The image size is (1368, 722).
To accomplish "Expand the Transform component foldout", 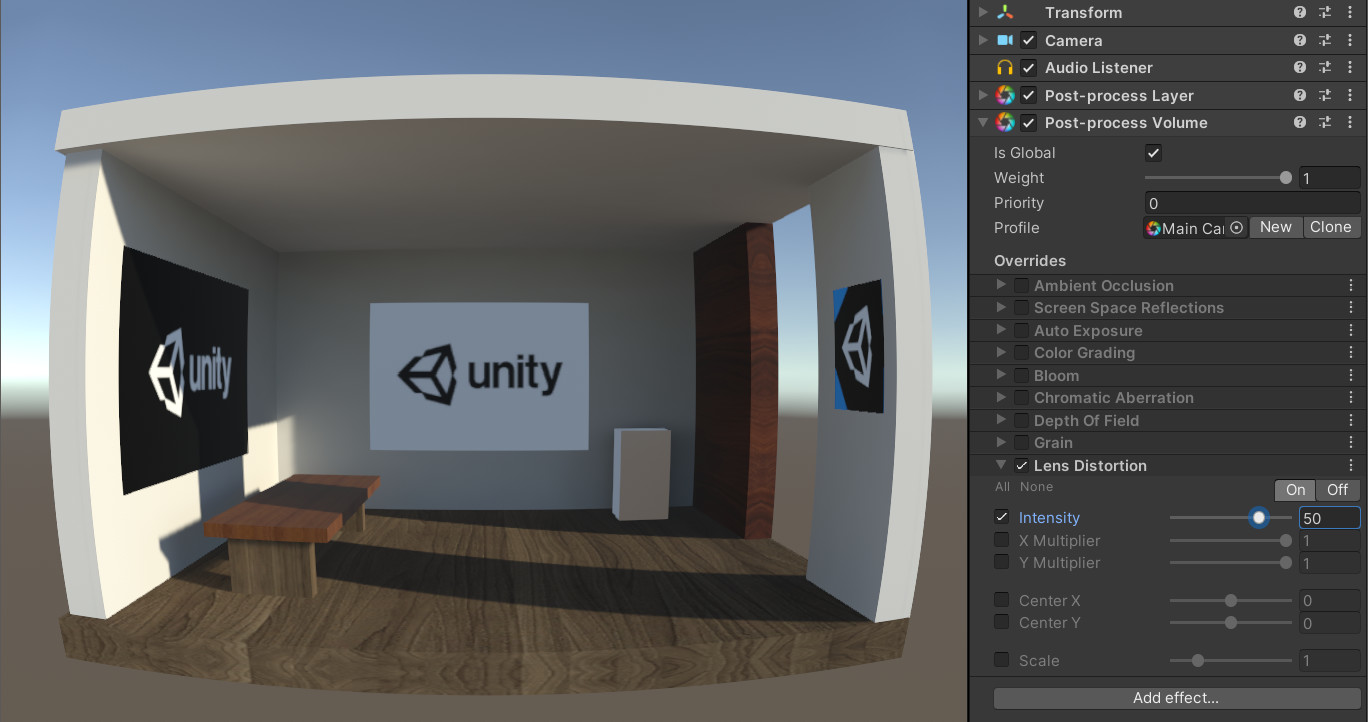I will point(982,13).
